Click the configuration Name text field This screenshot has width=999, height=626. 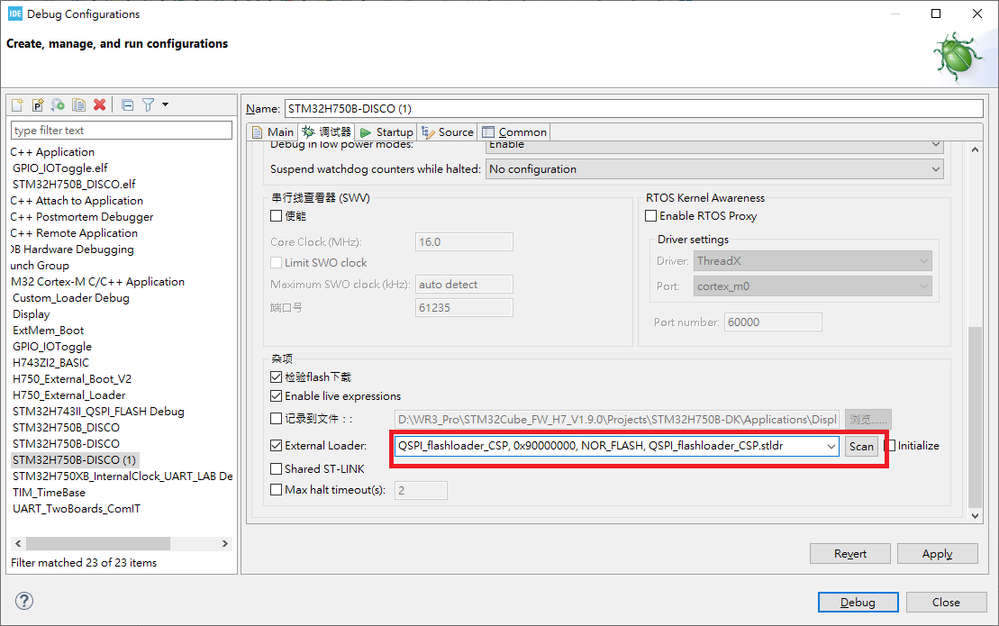tap(634, 108)
